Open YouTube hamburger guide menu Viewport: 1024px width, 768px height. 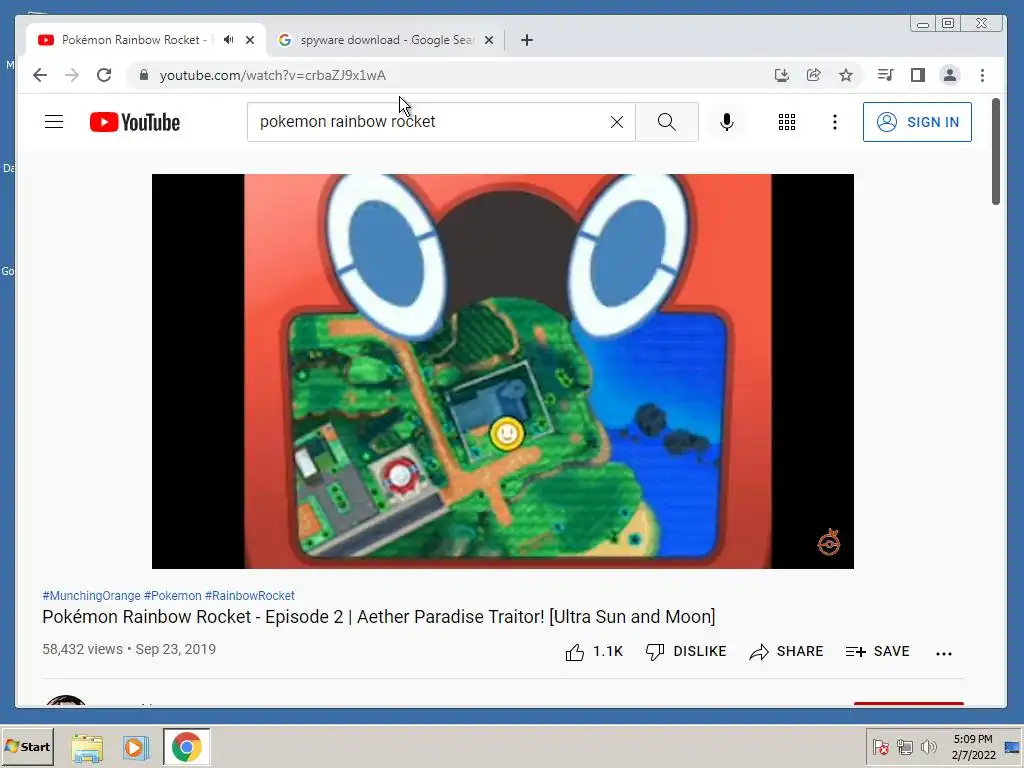point(54,121)
